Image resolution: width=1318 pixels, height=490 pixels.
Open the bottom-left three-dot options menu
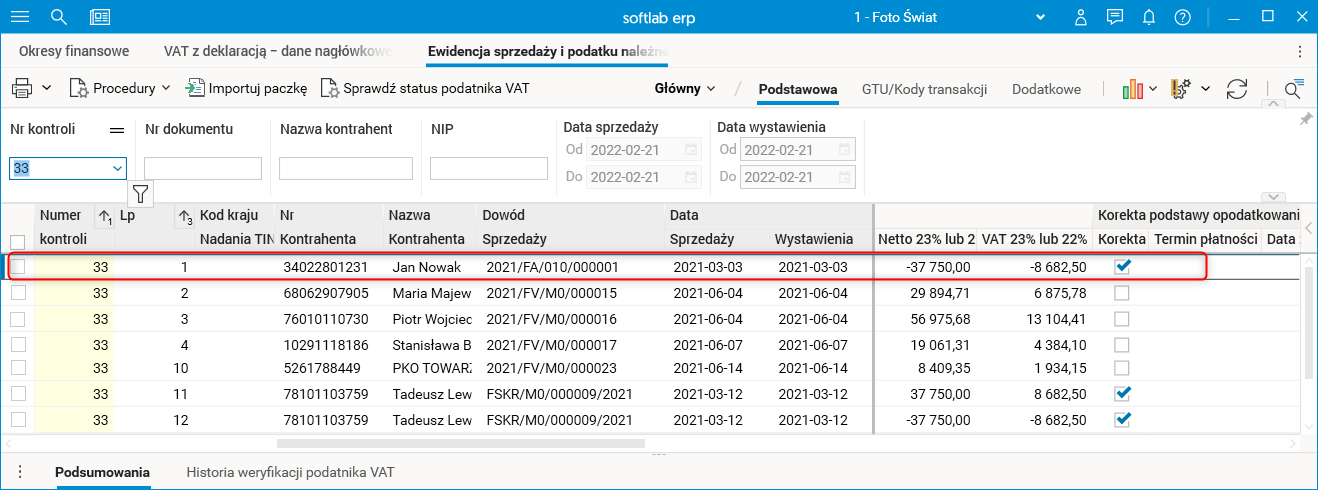coord(19,471)
